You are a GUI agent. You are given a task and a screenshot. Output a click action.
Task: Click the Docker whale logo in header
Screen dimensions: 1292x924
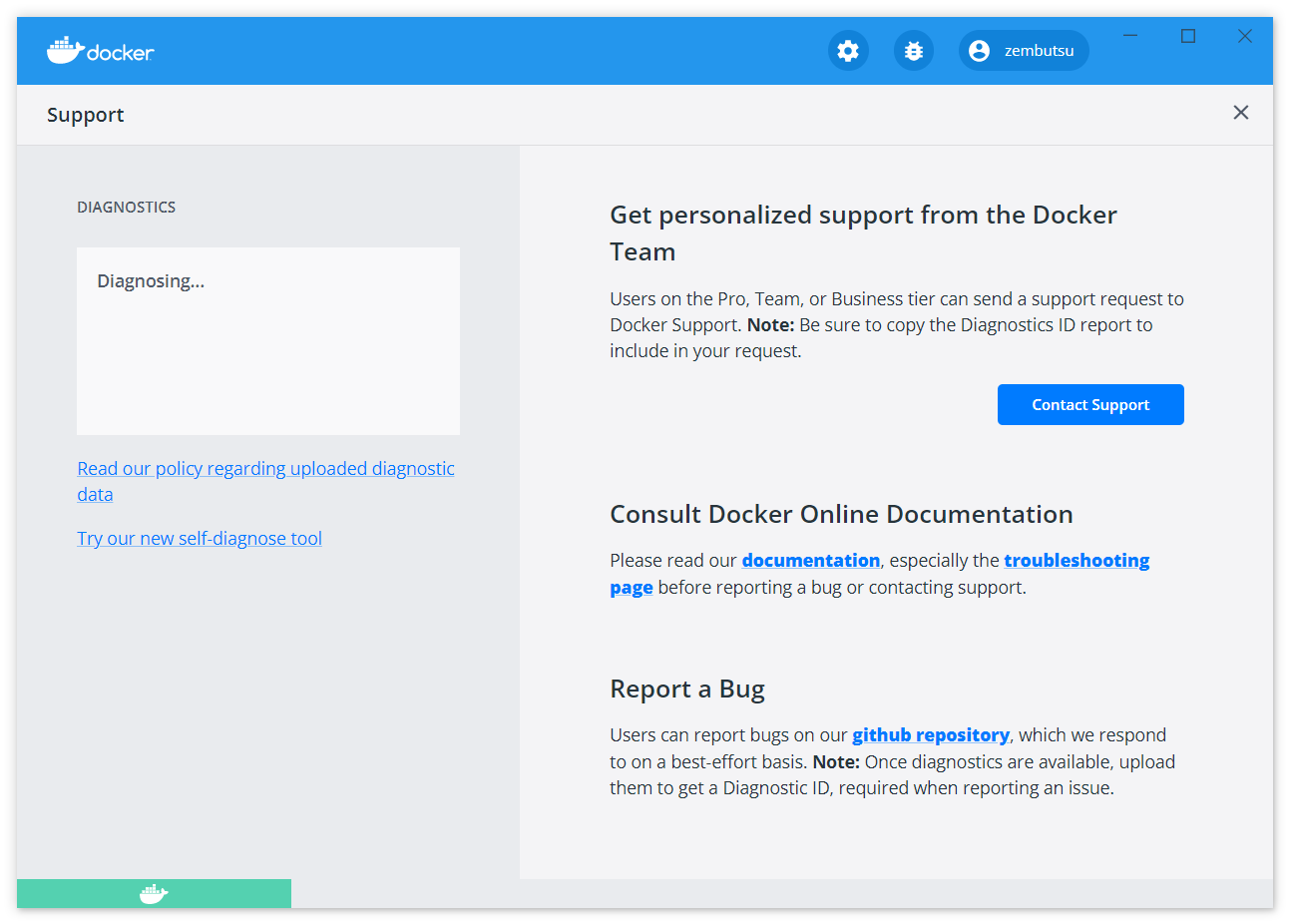tap(100, 51)
